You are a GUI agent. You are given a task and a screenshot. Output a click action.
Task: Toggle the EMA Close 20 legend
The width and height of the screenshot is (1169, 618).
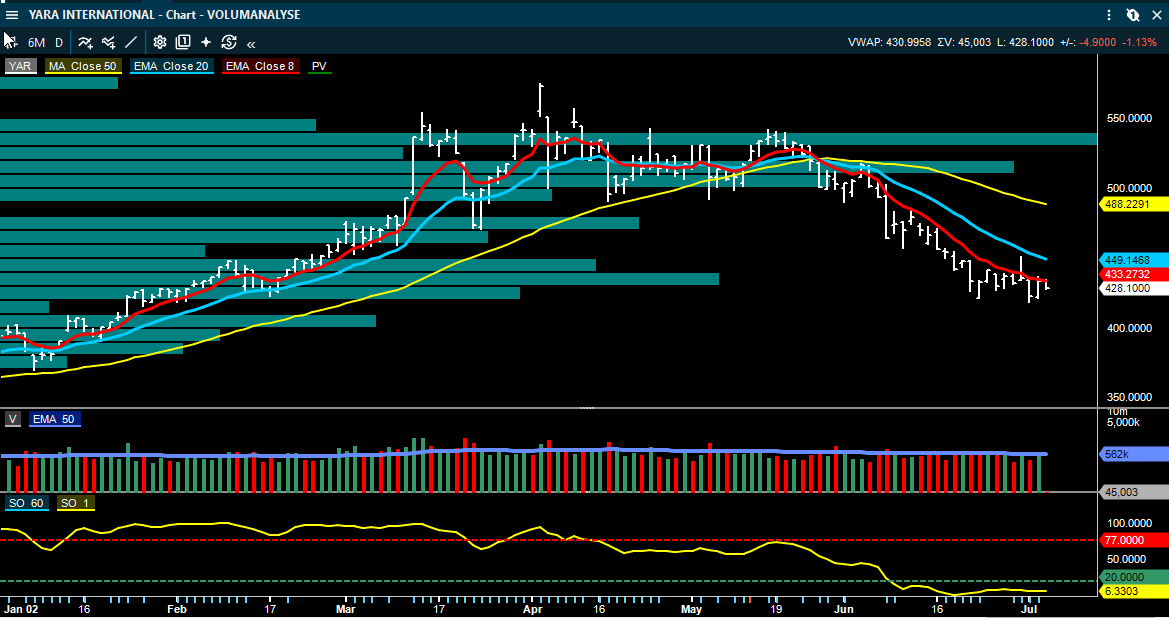(171, 66)
